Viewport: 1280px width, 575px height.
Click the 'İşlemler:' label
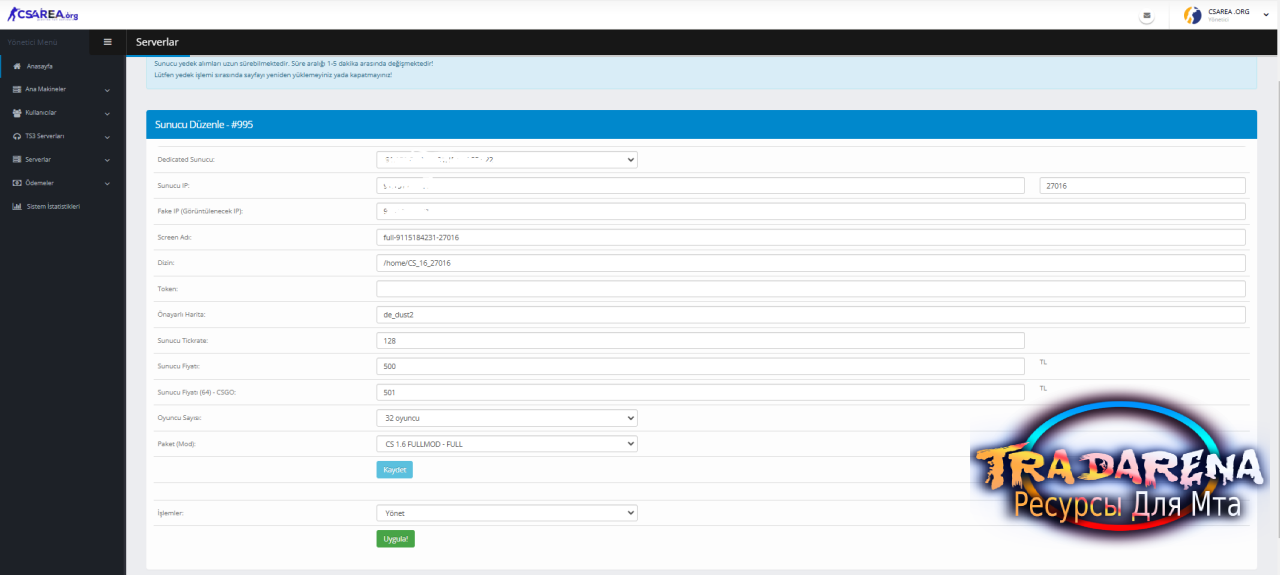171,513
